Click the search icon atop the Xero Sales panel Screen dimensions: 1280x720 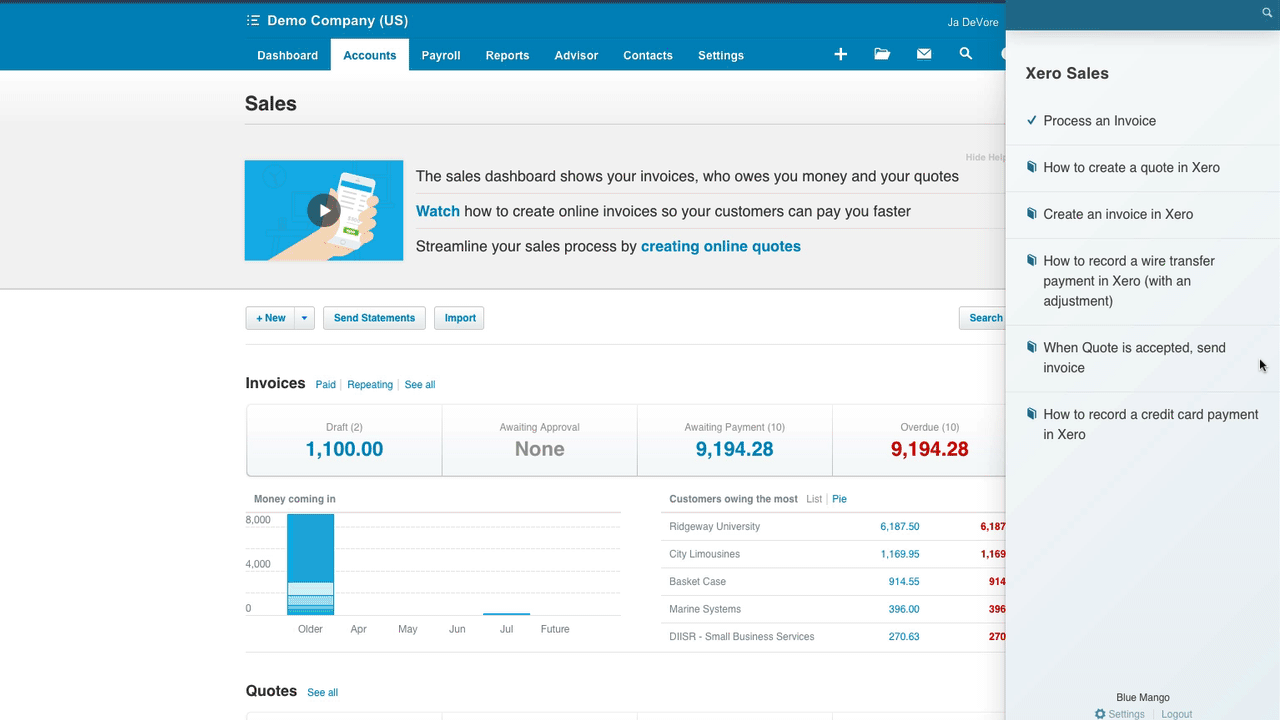coord(1266,13)
